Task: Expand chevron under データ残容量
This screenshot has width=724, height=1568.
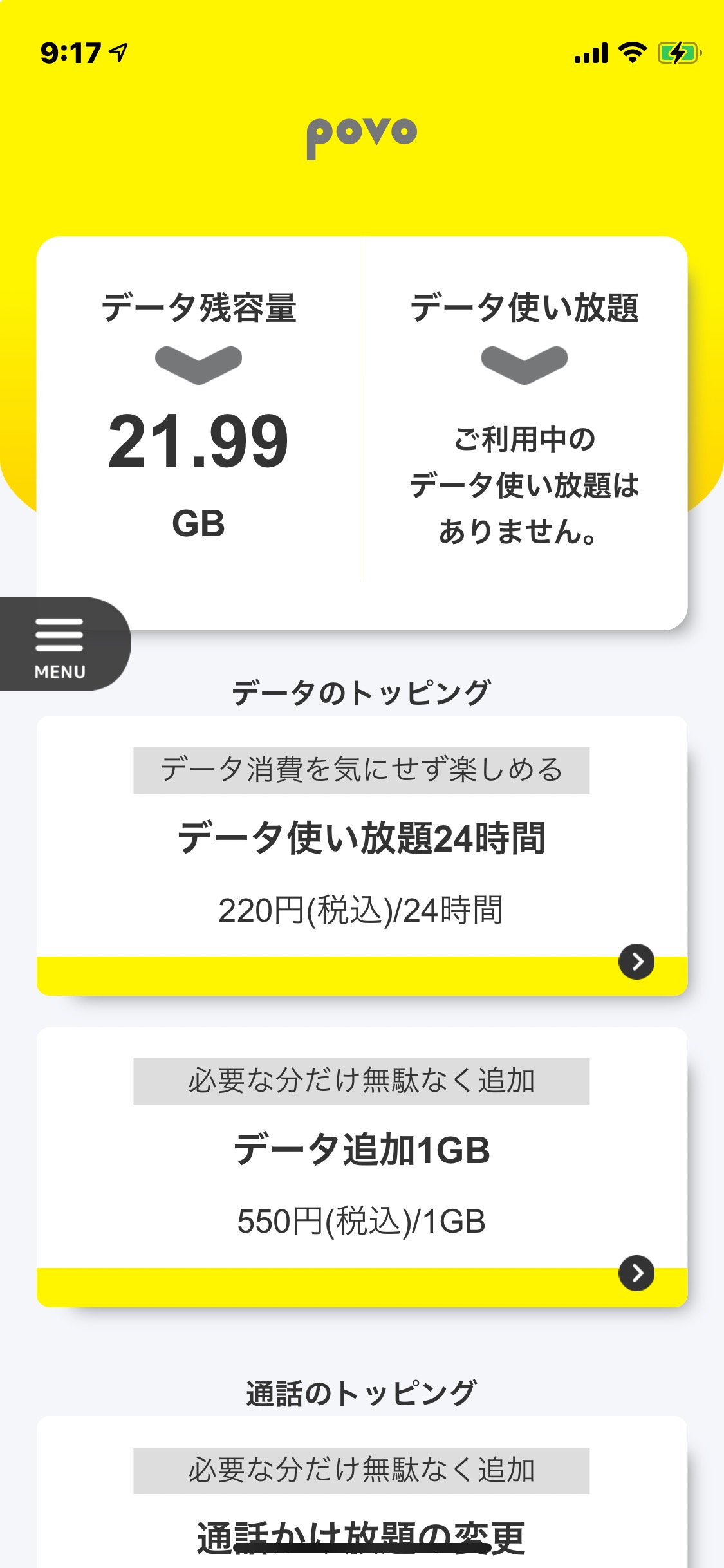Action: [198, 364]
